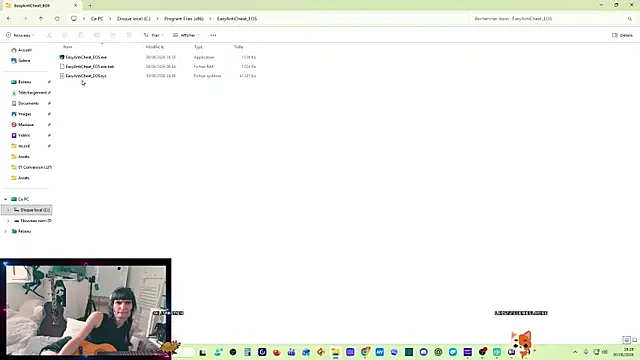The height and width of the screenshot is (360, 640).
Task: Open Galerie in the sidebar
Action: click(24, 60)
